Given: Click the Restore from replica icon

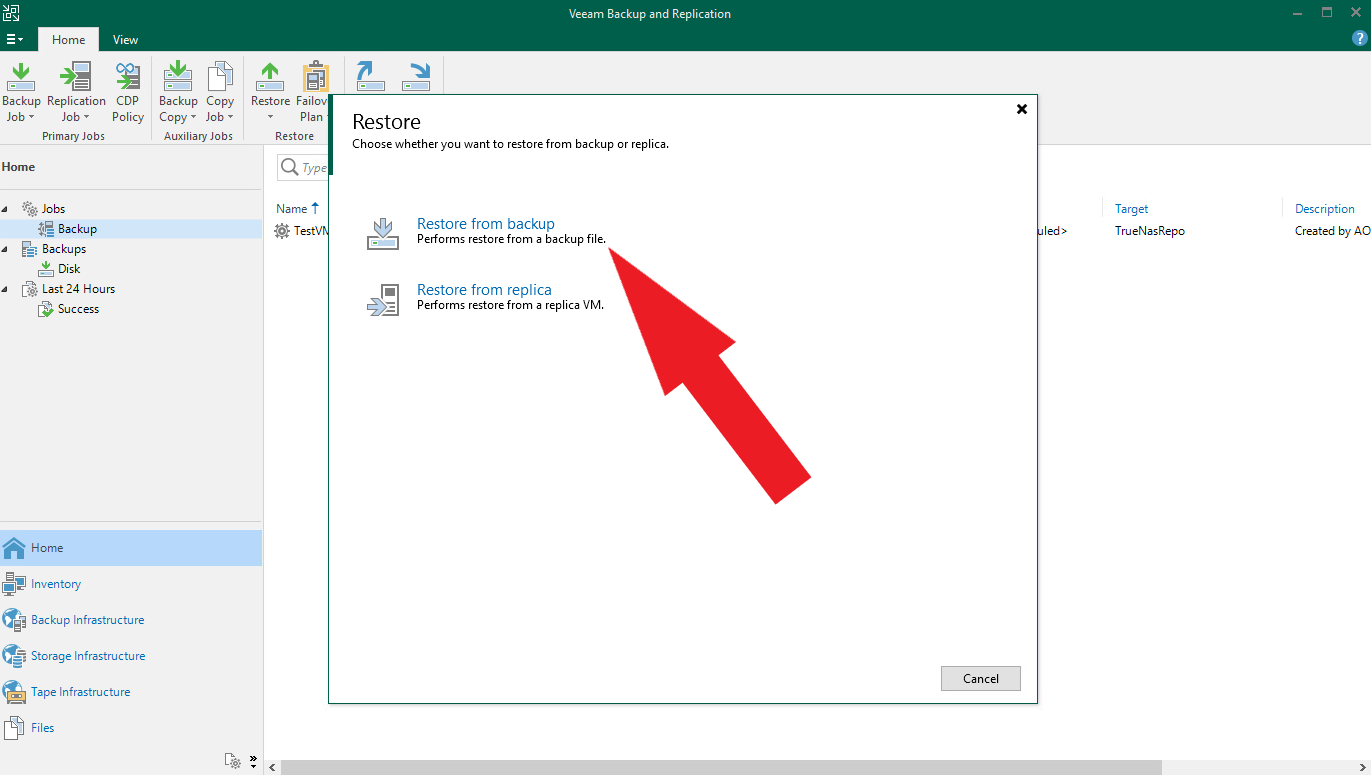Looking at the screenshot, I should point(383,299).
